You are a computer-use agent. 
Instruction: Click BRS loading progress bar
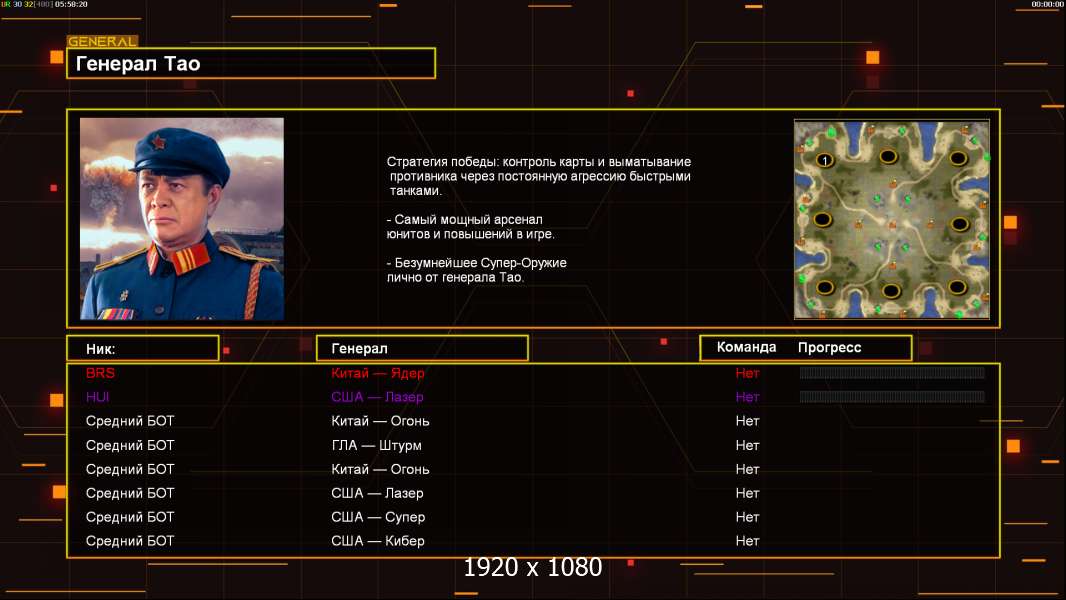tap(892, 372)
